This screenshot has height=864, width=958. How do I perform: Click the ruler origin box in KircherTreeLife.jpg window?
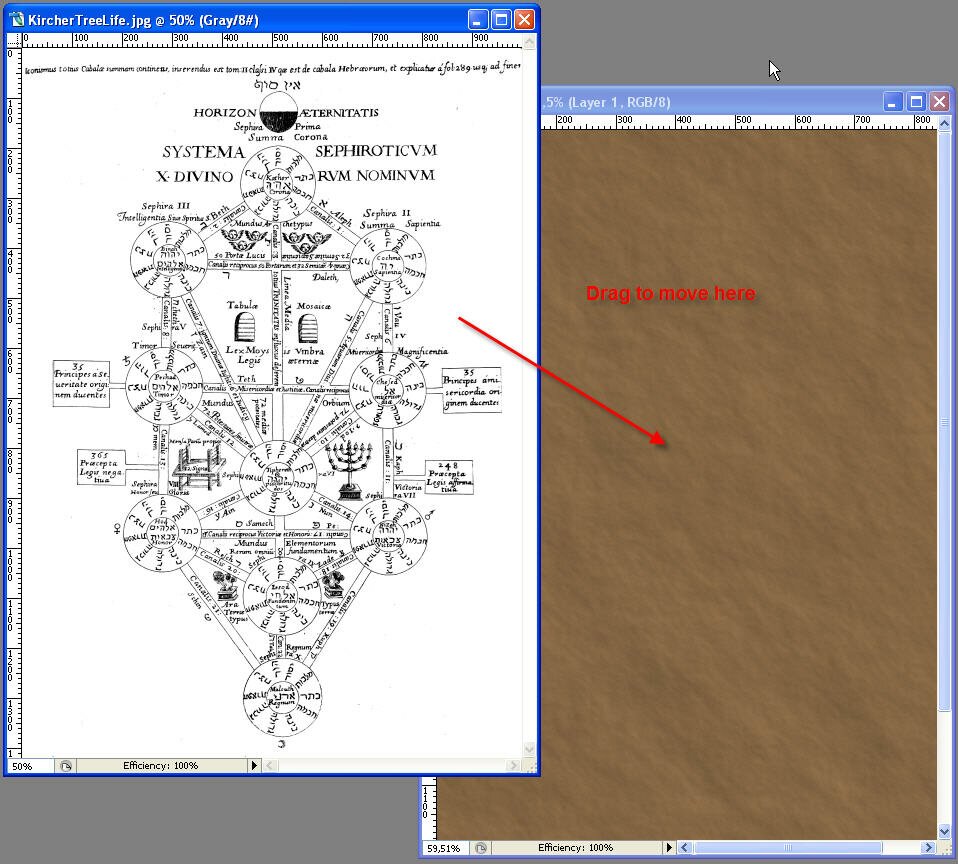(x=13, y=40)
